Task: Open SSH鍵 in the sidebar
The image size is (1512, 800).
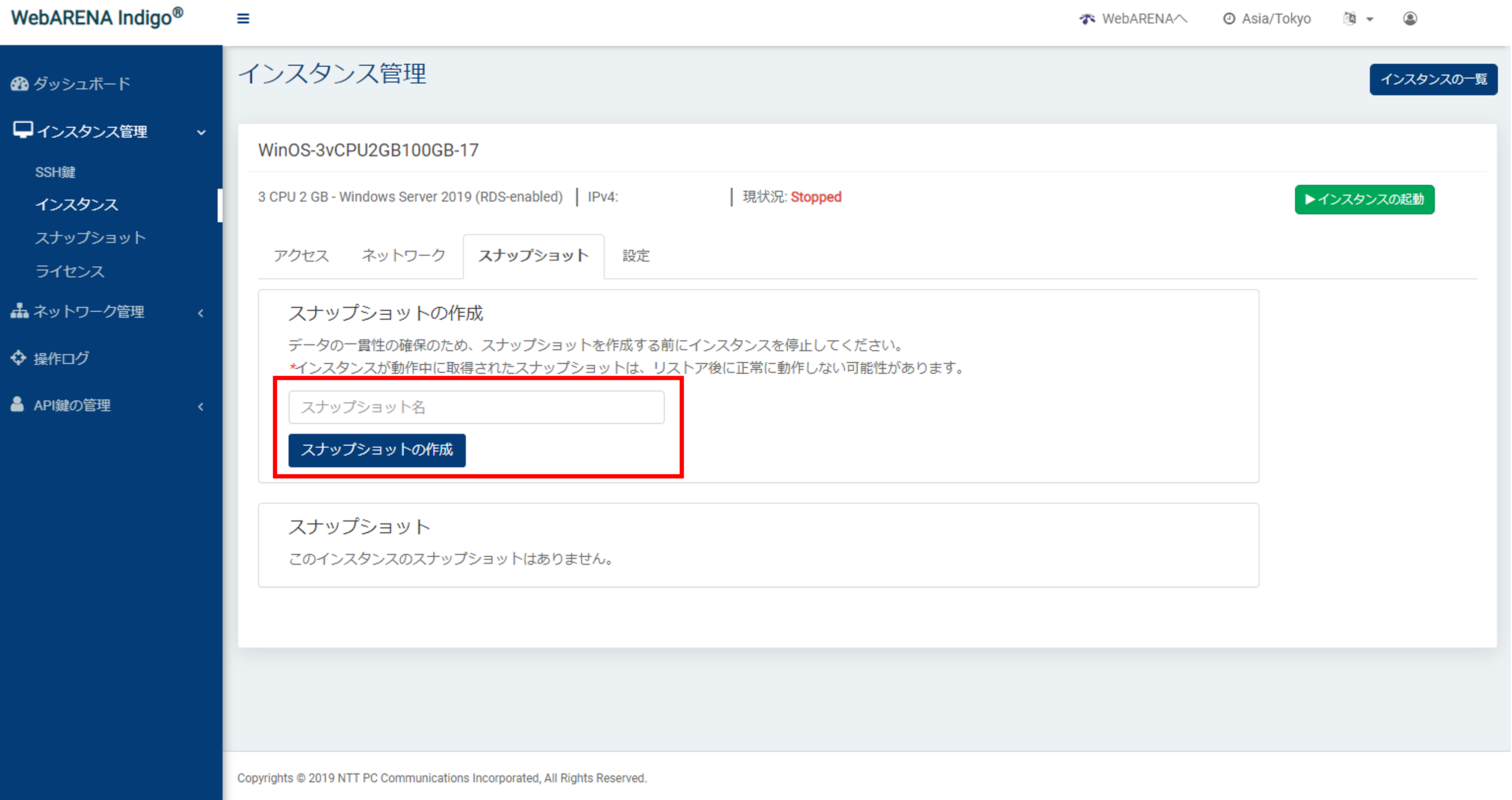Action: [x=55, y=172]
